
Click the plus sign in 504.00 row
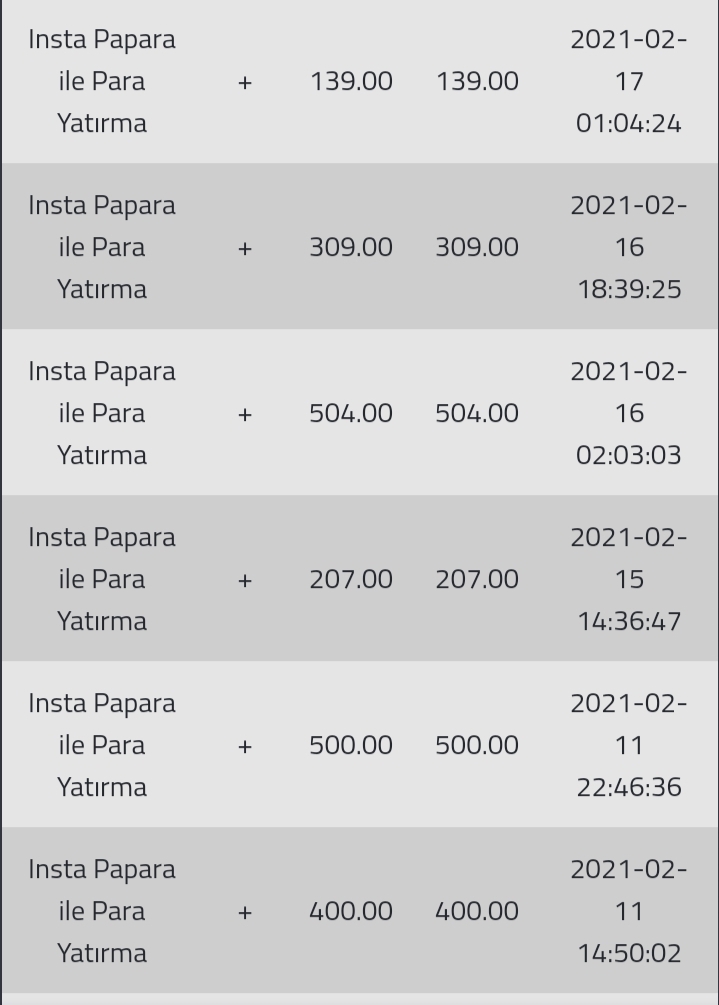(245, 414)
